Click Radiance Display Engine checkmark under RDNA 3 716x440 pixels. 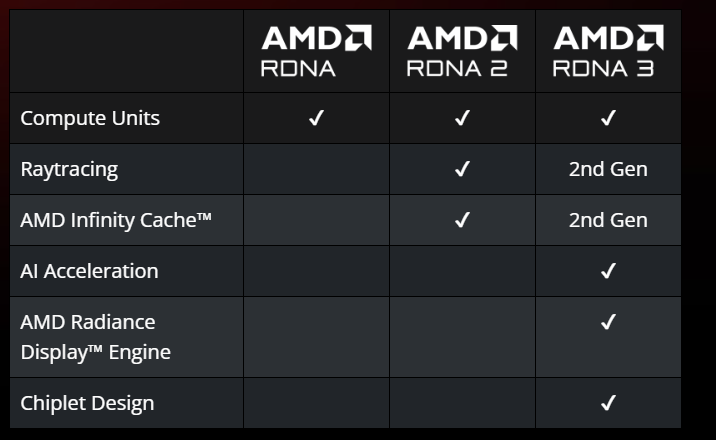click(x=608, y=322)
